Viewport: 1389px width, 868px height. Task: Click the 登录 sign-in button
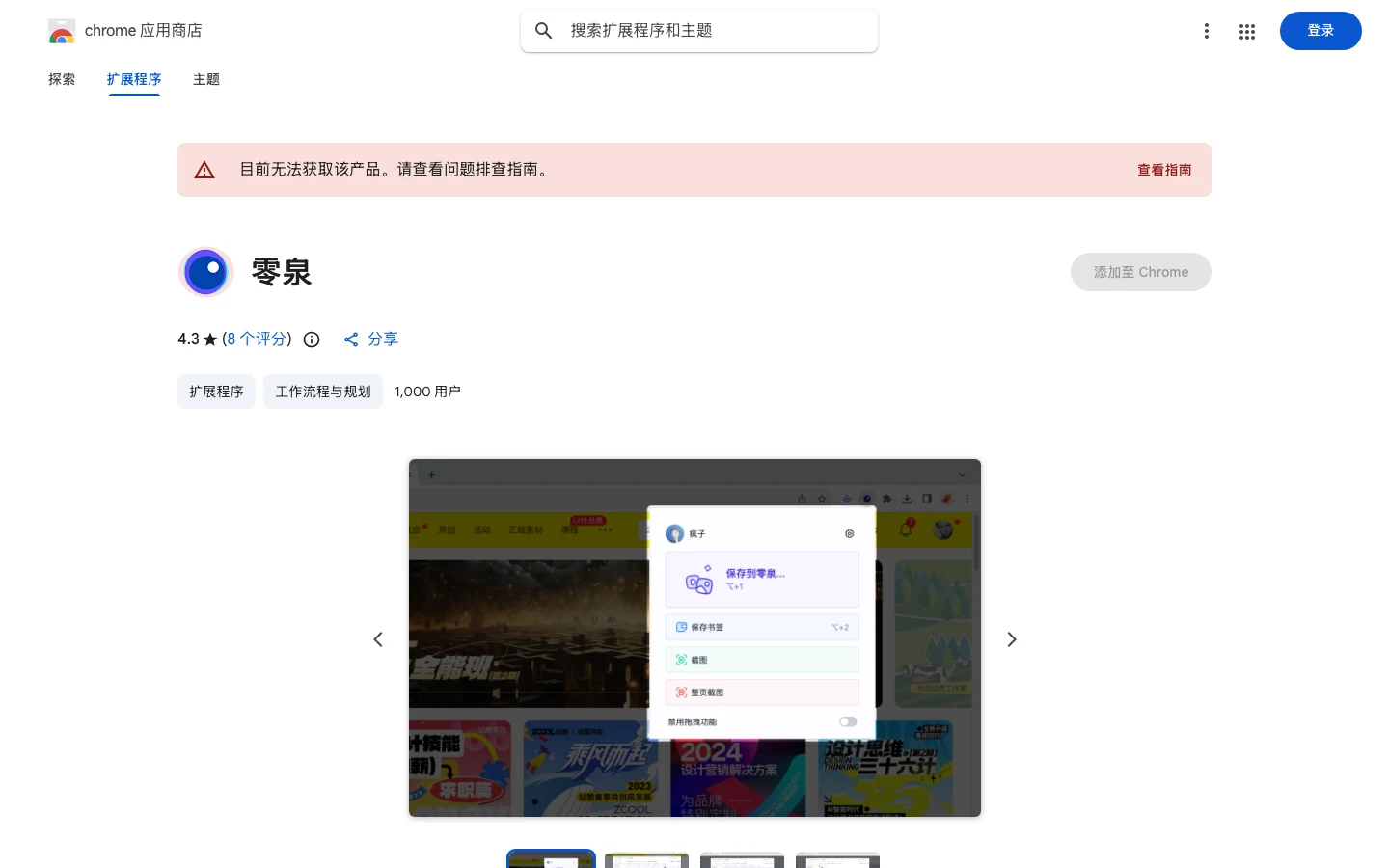[1321, 31]
